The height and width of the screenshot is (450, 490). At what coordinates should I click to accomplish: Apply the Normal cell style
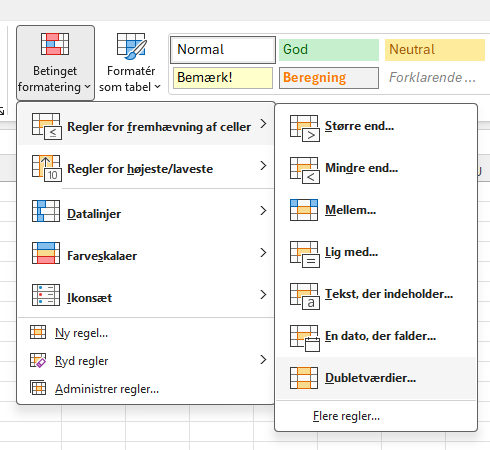click(223, 50)
